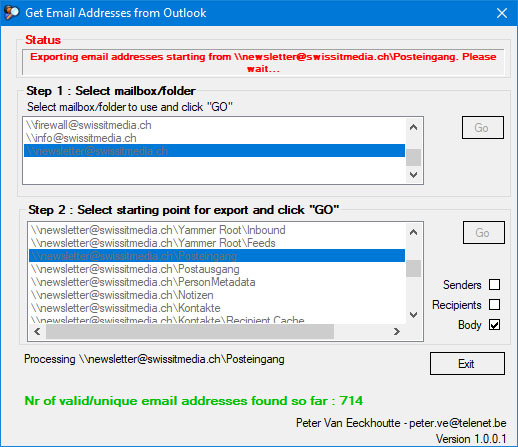This screenshot has width=518, height=447.
Task: Close the Get Email Addresses window
Action: (502, 13)
